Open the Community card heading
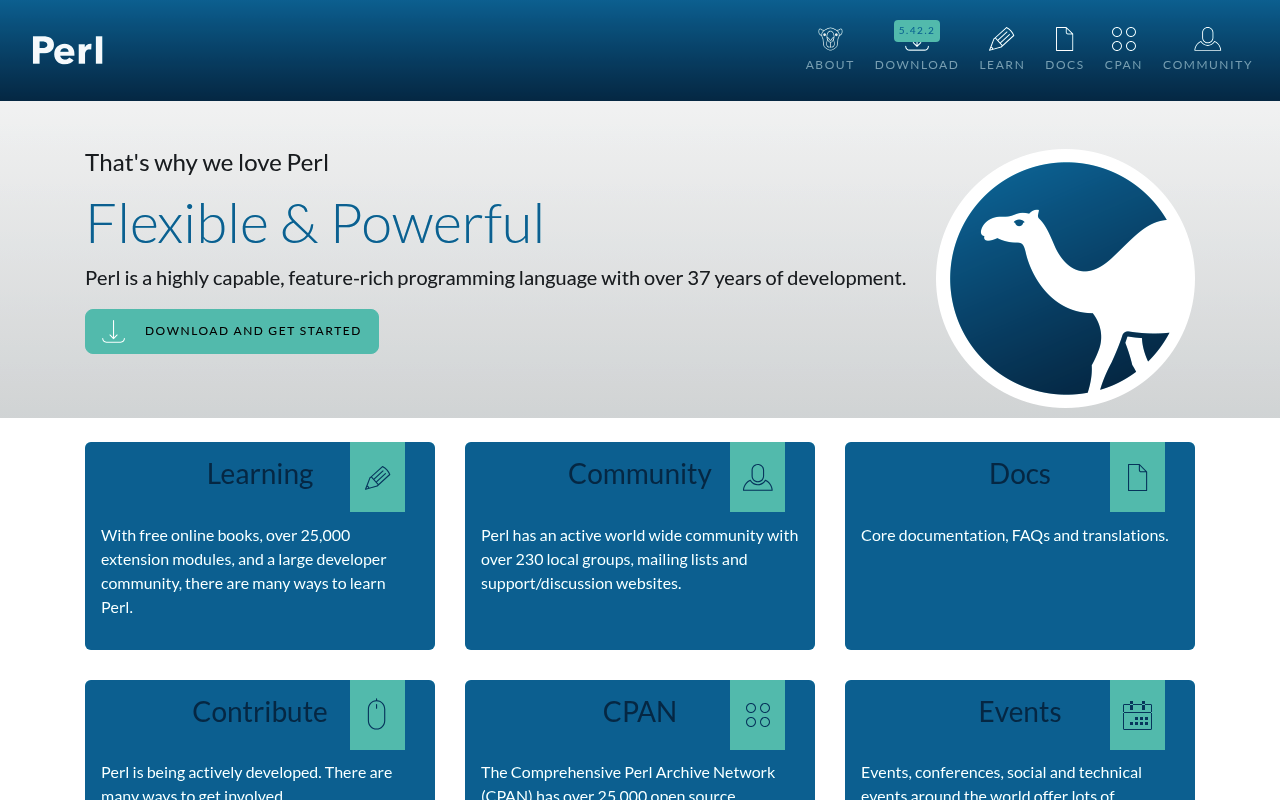The height and width of the screenshot is (800, 1280). coord(640,473)
